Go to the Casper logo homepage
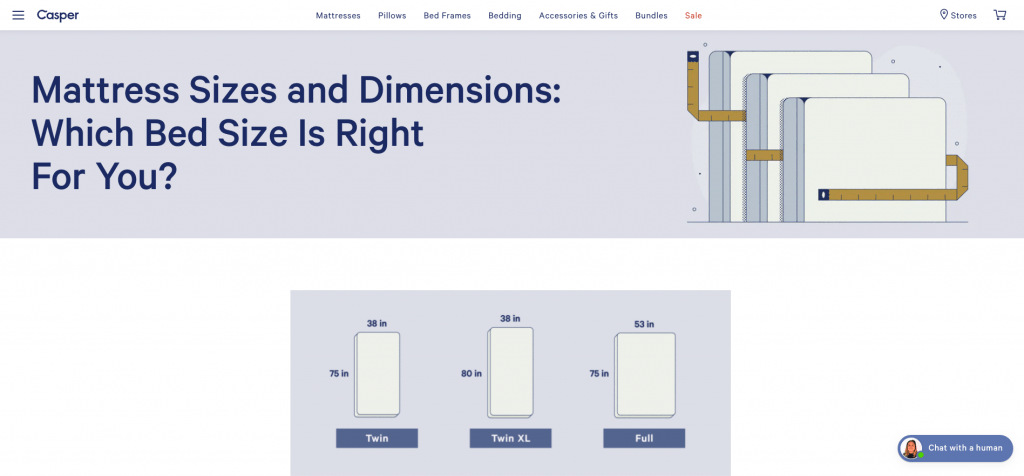The image size is (1024, 476). coord(57,15)
